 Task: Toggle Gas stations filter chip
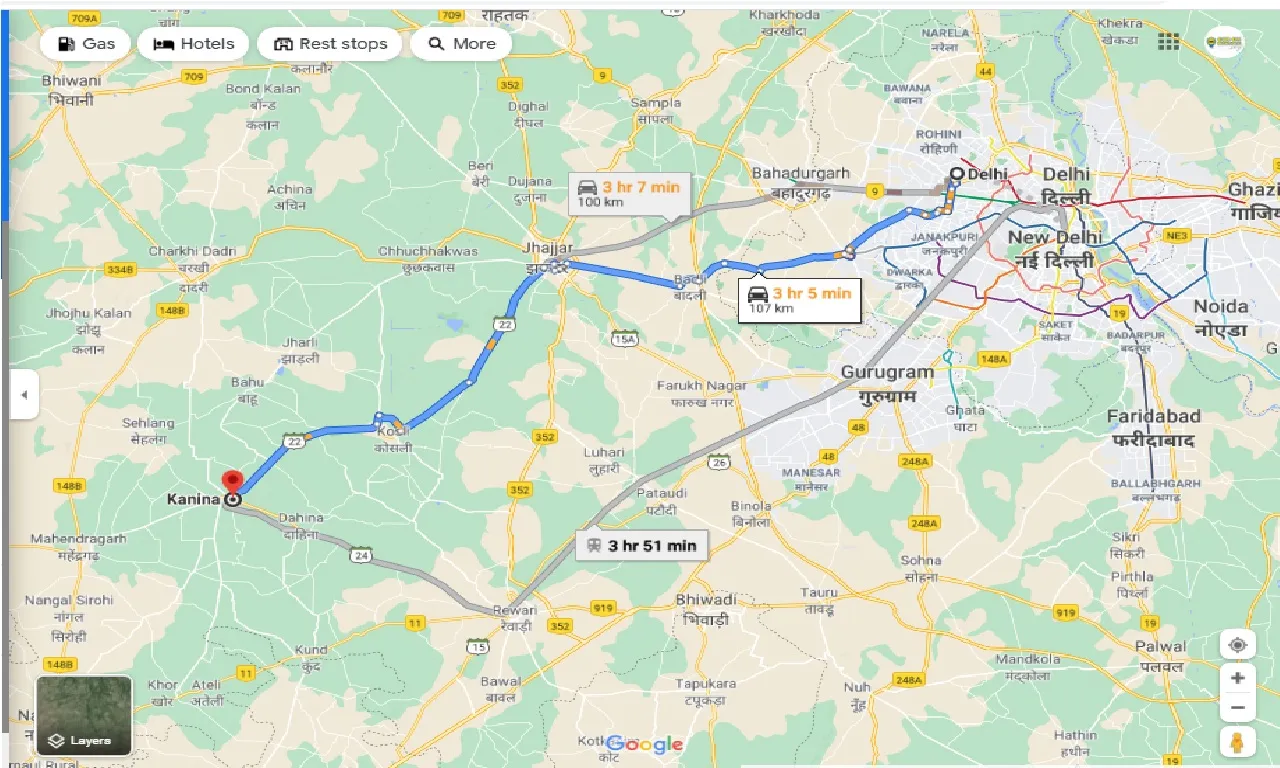[x=87, y=44]
